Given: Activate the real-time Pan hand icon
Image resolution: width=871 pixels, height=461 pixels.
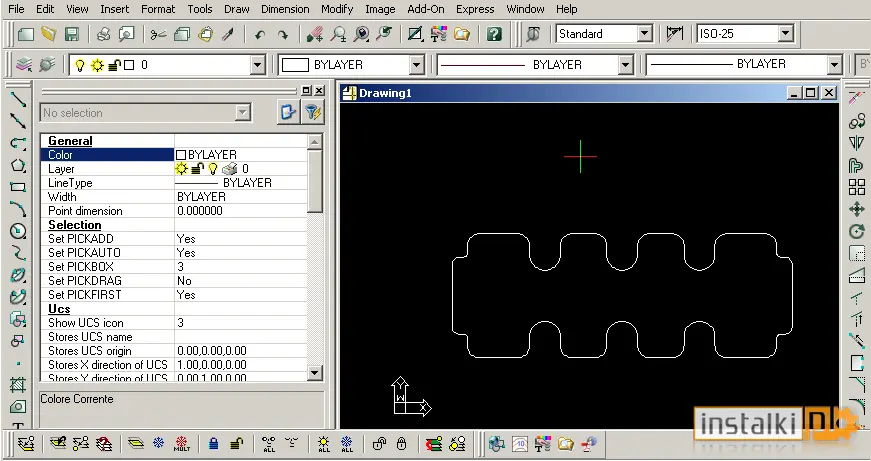Looking at the screenshot, I should (x=315, y=34).
